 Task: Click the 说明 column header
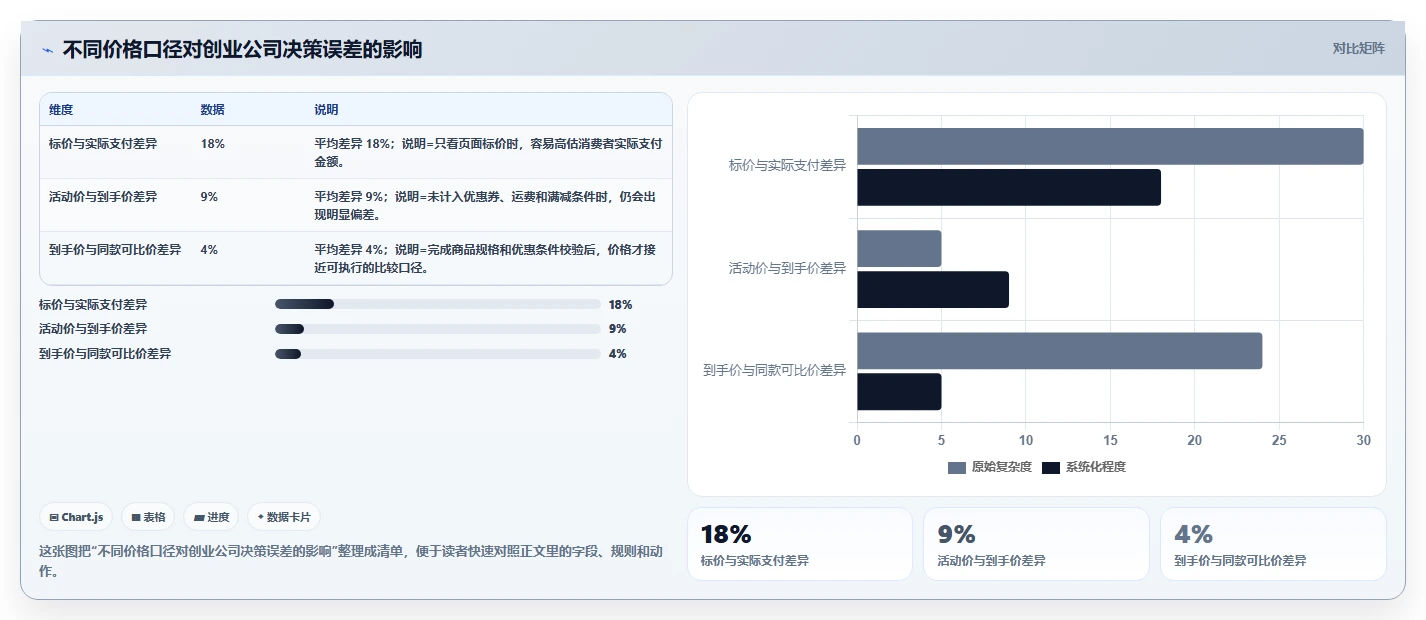coord(327,109)
